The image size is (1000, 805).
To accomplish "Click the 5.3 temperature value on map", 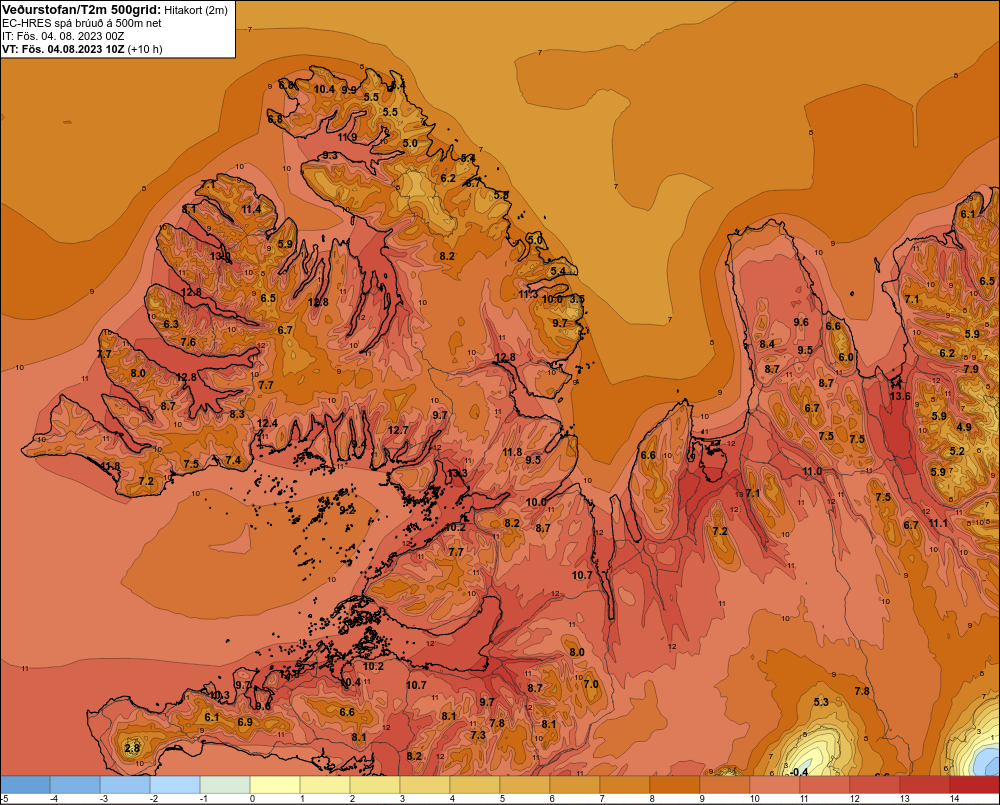I will pyautogui.click(x=821, y=702).
